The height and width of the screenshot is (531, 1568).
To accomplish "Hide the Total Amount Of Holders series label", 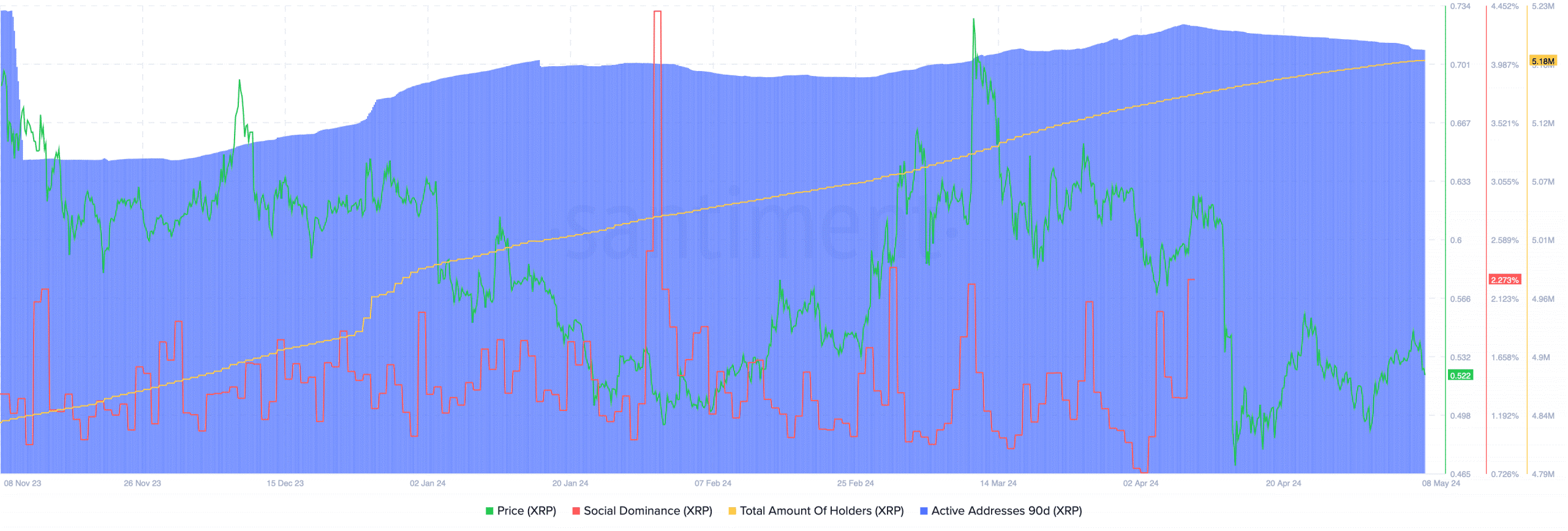I will pyautogui.click(x=821, y=511).
